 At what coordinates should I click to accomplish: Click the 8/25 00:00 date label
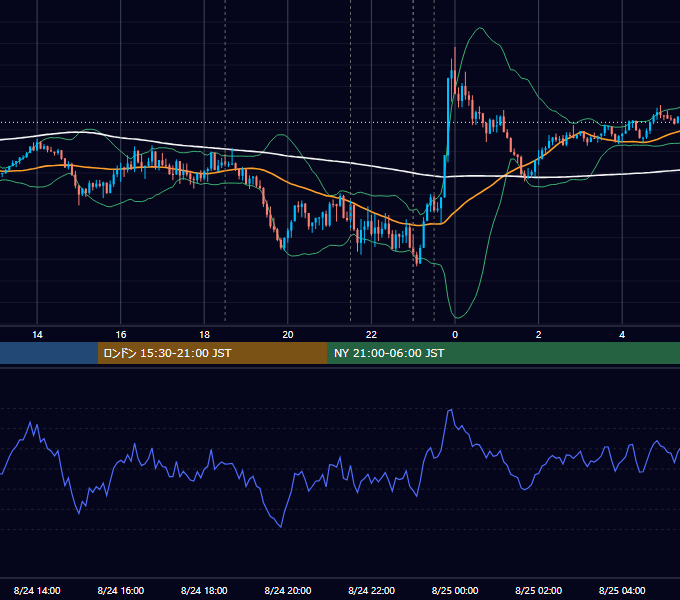(455, 590)
